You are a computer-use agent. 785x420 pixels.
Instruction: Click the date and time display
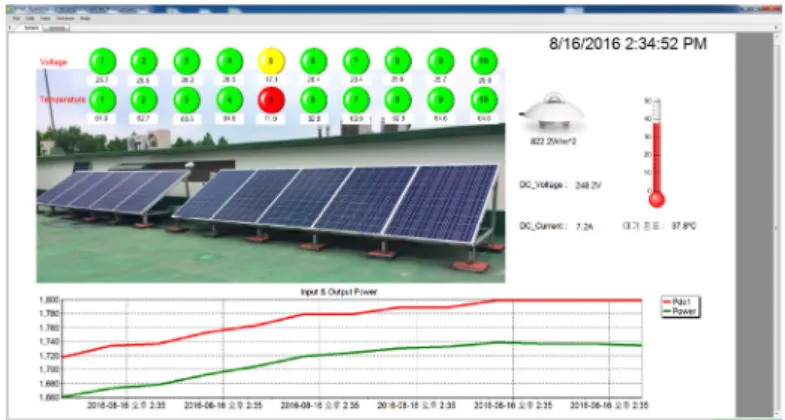pos(628,44)
